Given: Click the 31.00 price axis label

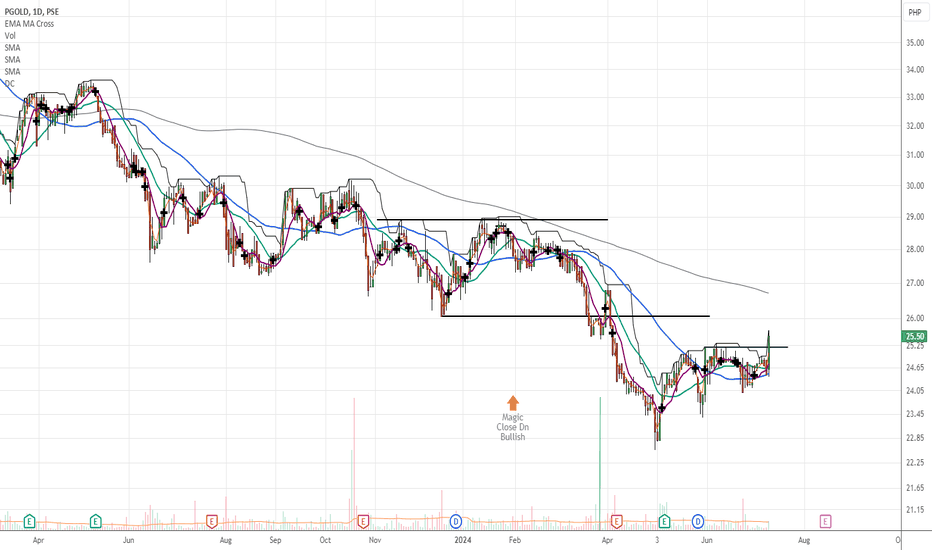Looking at the screenshot, I should point(915,155).
